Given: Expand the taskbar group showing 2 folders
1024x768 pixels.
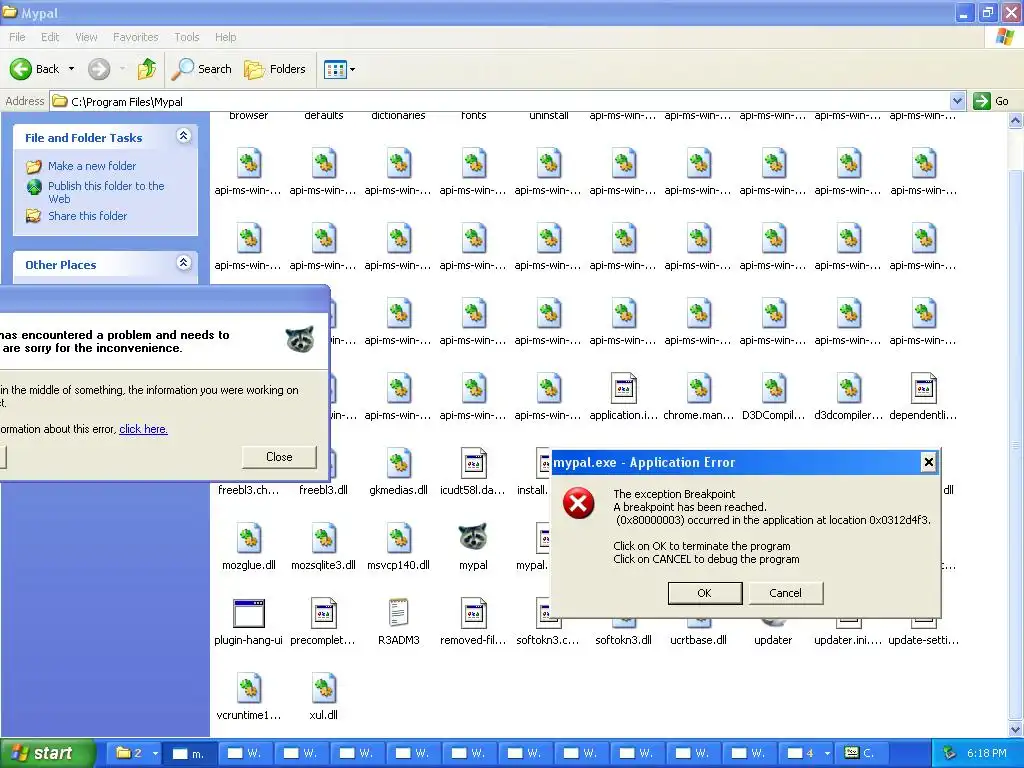Looking at the screenshot, I should [155, 753].
